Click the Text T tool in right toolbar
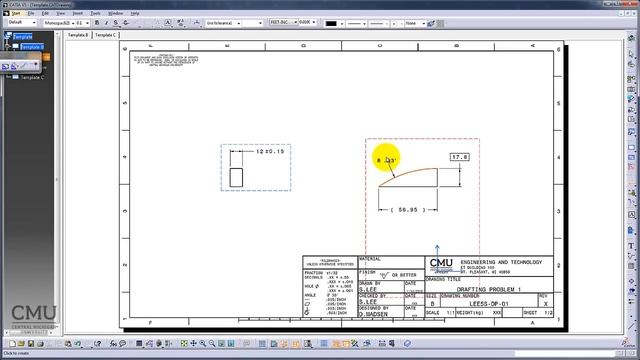640x360 pixels. [x=631, y=246]
